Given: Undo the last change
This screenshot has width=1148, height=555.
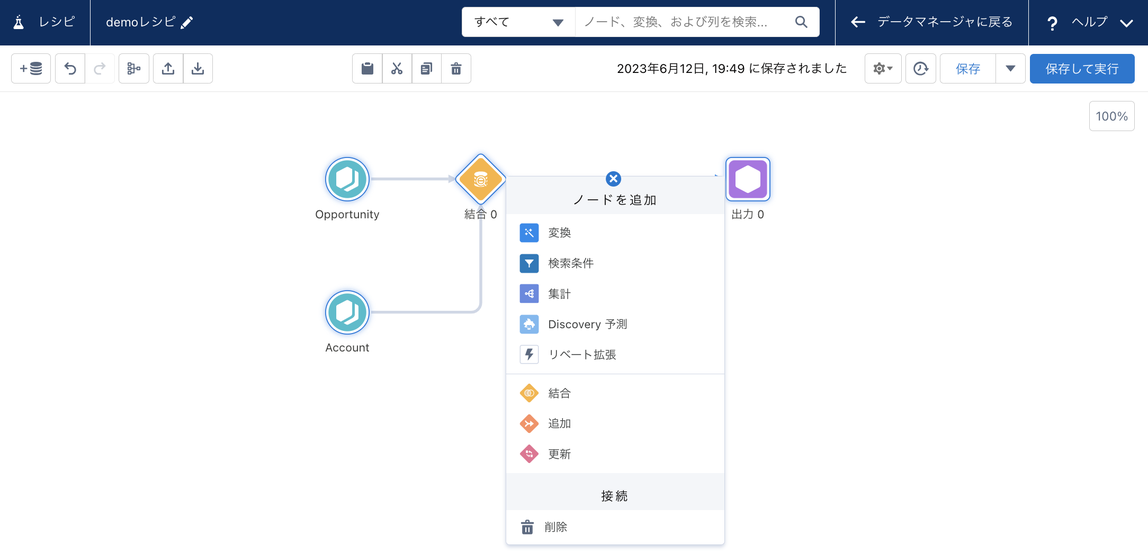Looking at the screenshot, I should [x=70, y=69].
